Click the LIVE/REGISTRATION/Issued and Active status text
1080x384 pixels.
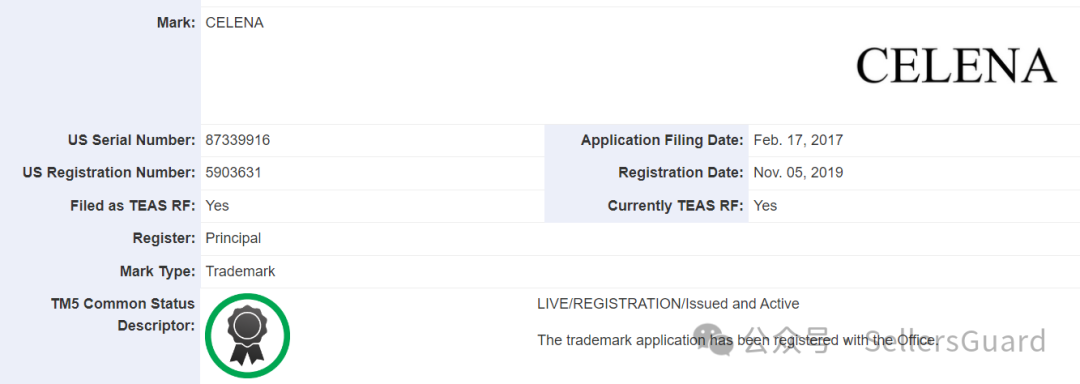[x=668, y=304]
